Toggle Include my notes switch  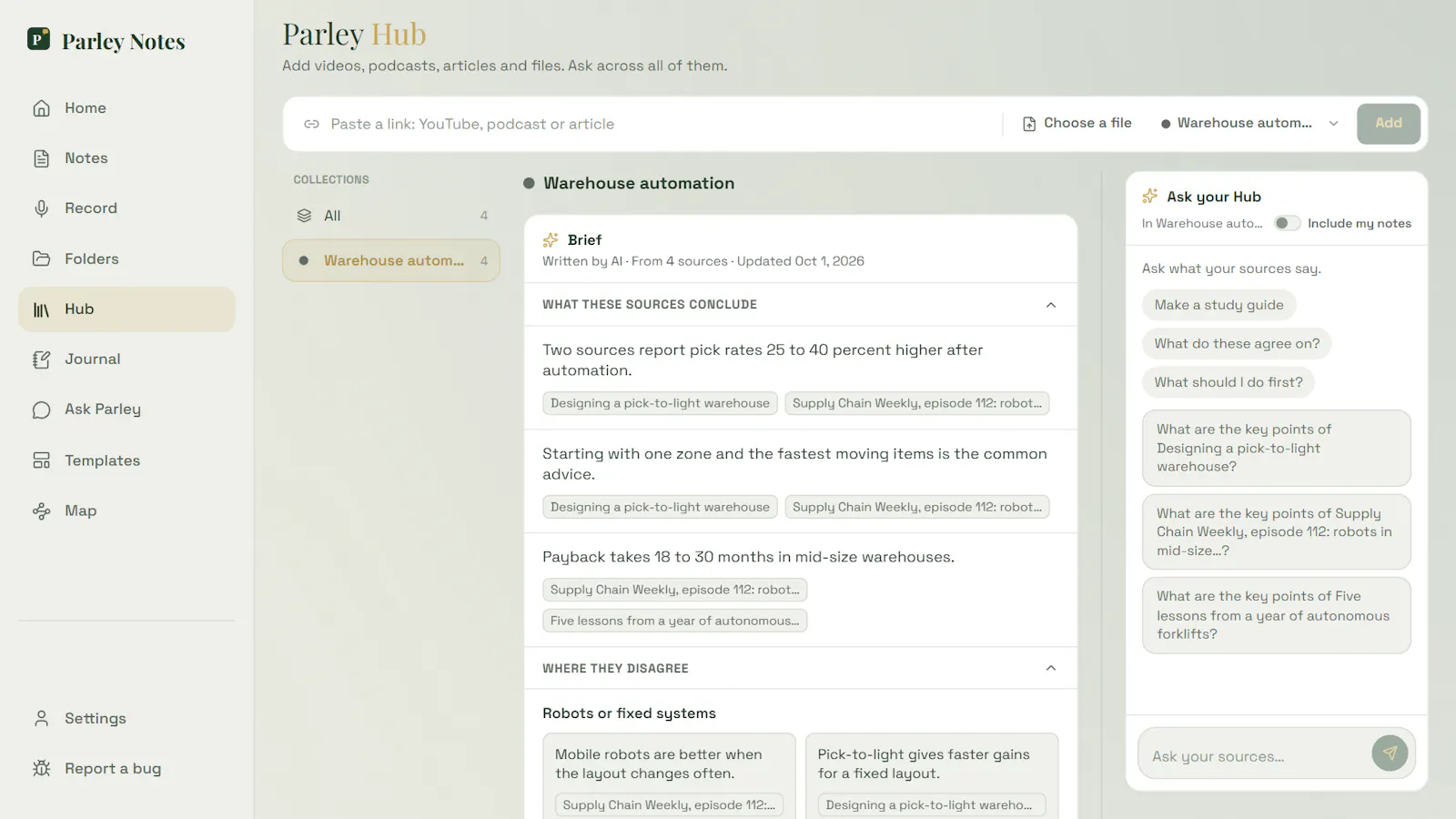[x=1287, y=223]
